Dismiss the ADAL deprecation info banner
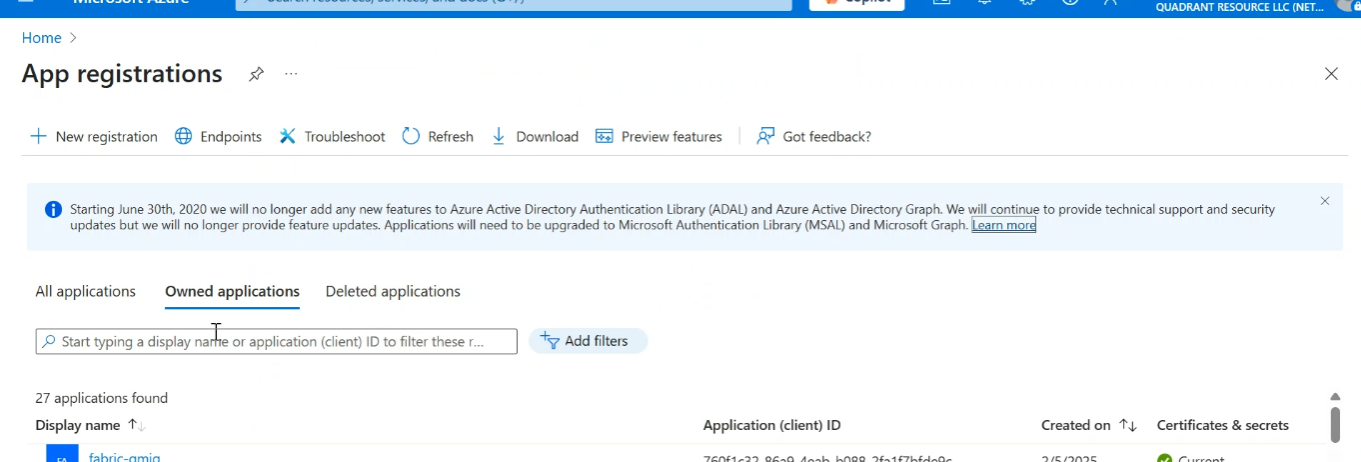This screenshot has height=462, width=1361. pyautogui.click(x=1325, y=201)
